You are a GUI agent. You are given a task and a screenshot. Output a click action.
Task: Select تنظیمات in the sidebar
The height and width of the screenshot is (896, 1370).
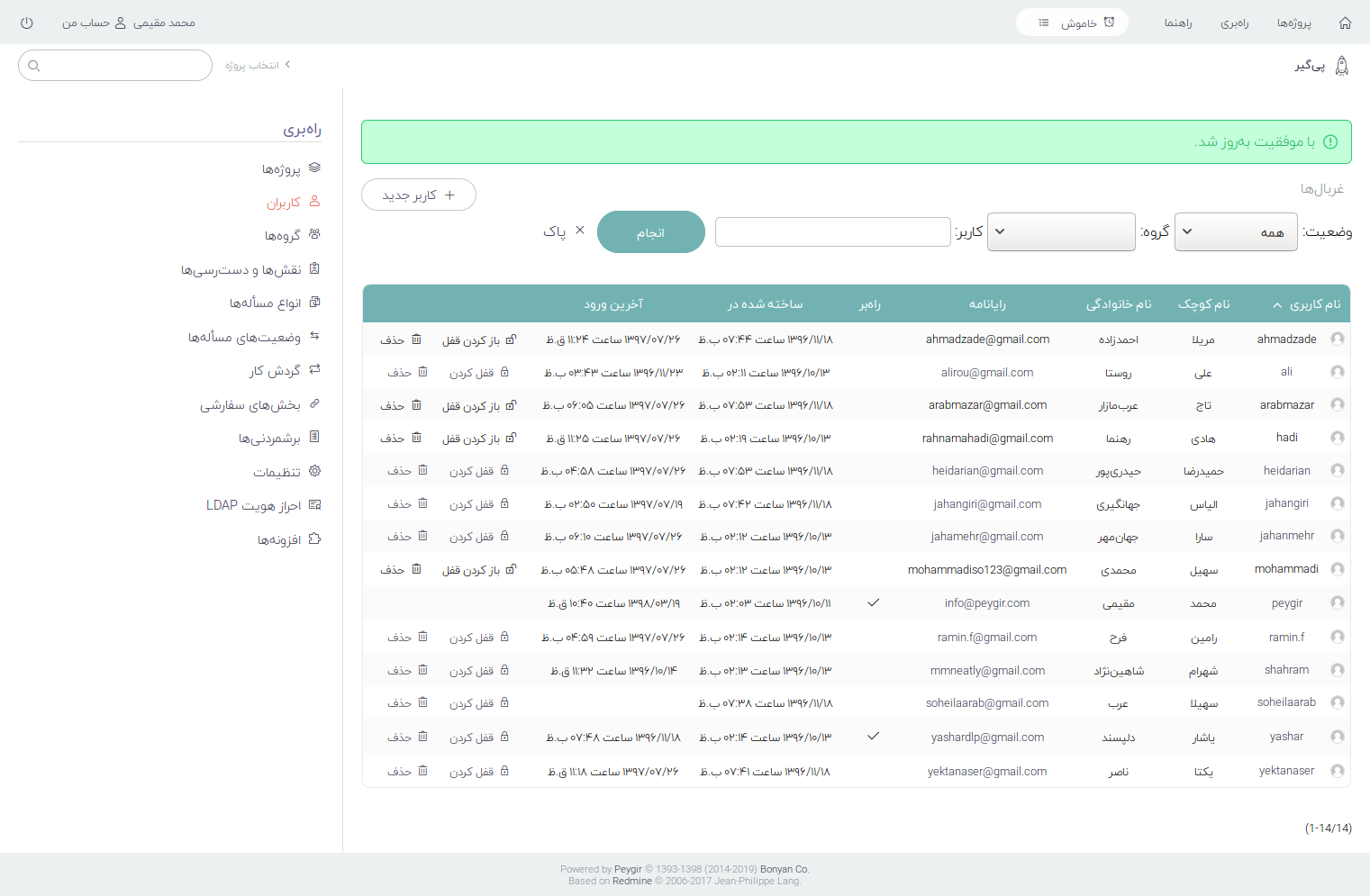click(x=277, y=472)
